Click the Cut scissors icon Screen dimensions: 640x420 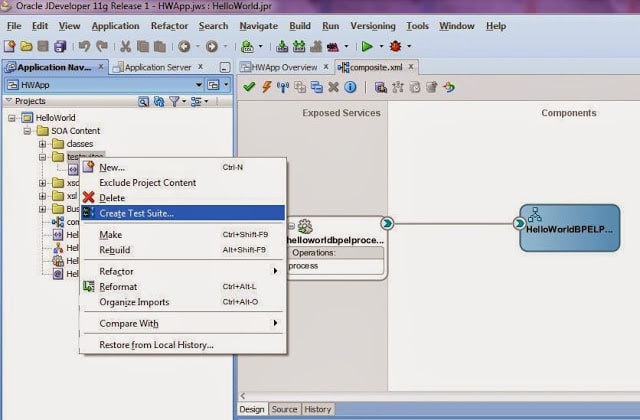click(125, 46)
